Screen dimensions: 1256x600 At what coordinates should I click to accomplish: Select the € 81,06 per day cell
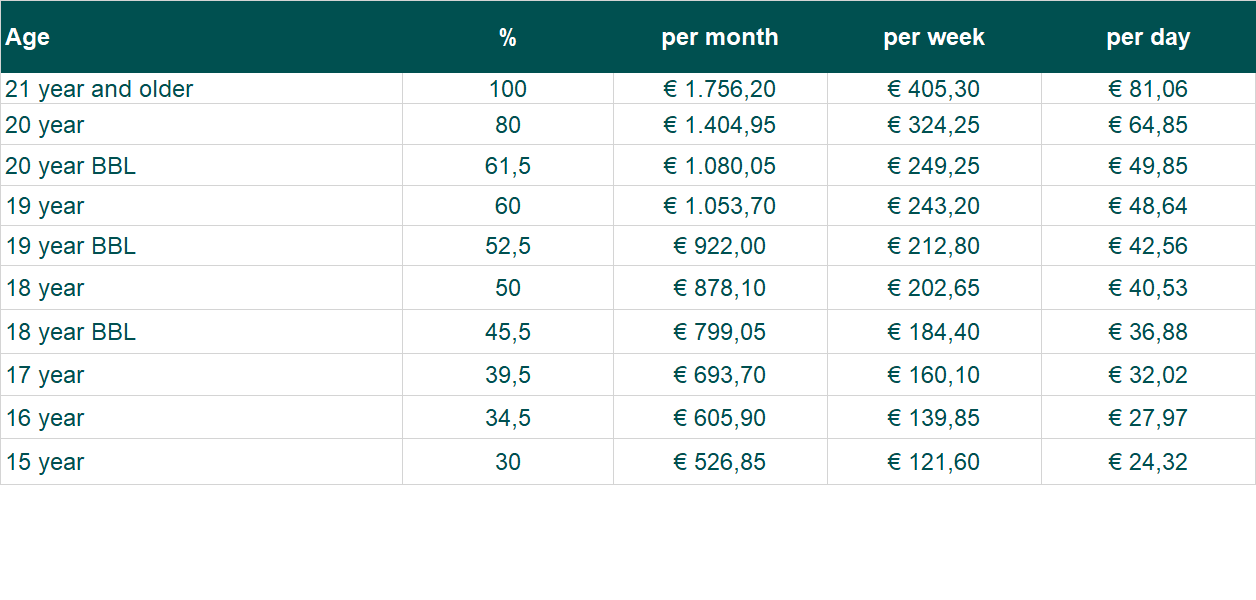(x=1147, y=89)
